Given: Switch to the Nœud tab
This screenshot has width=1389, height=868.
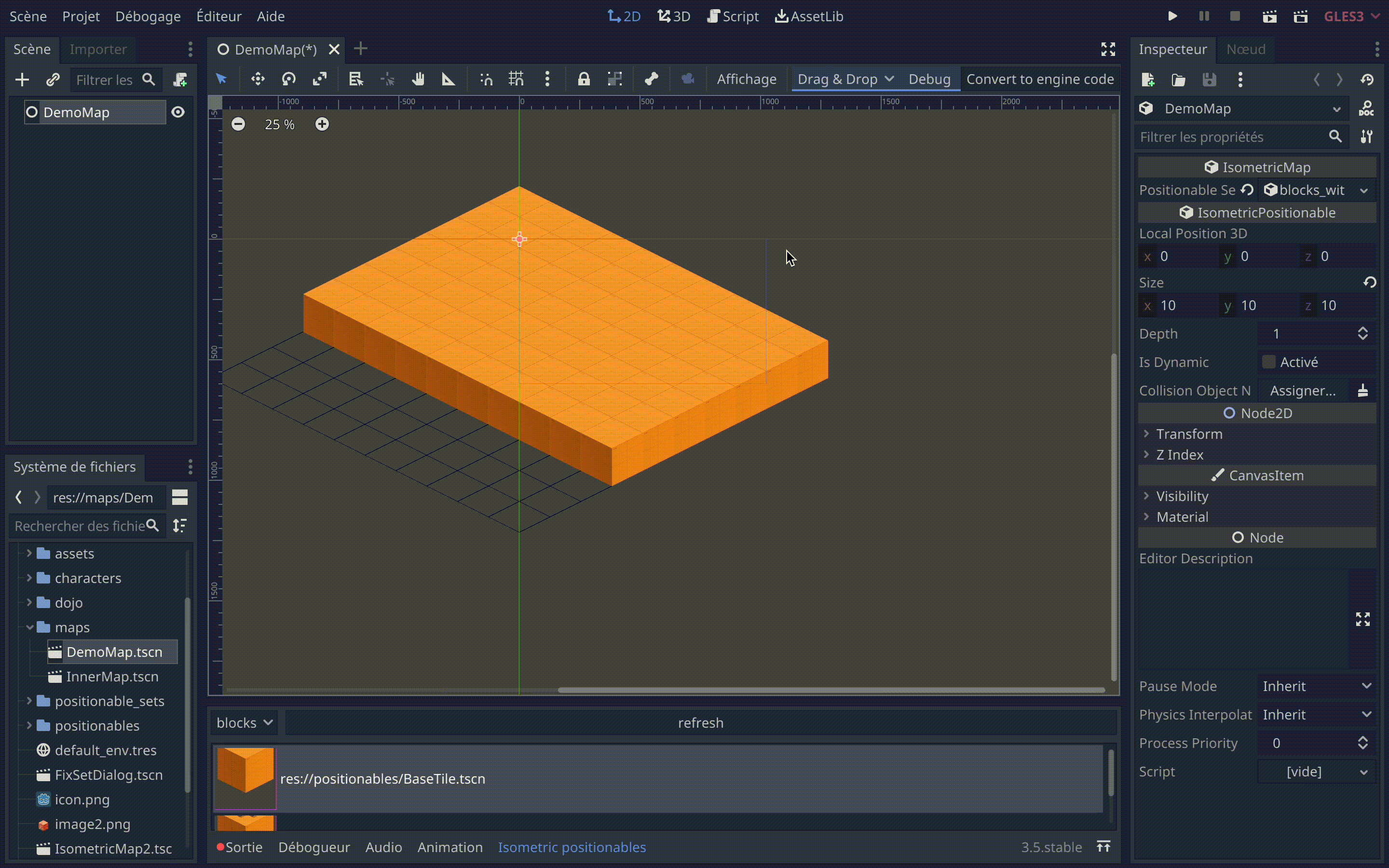Looking at the screenshot, I should click(x=1246, y=49).
